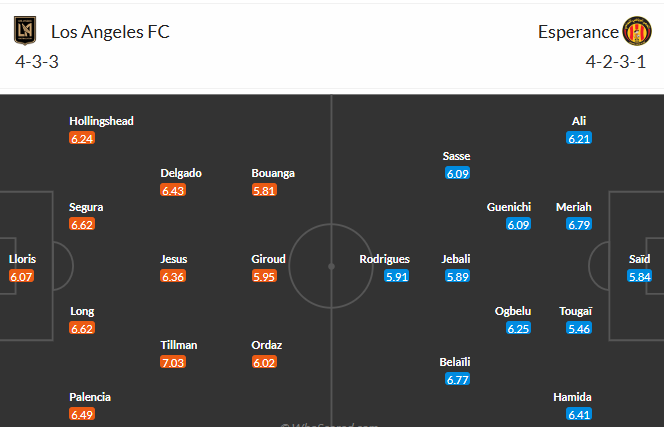Select Belaïli's player name
Screen dimensions: 664x427
(455, 362)
